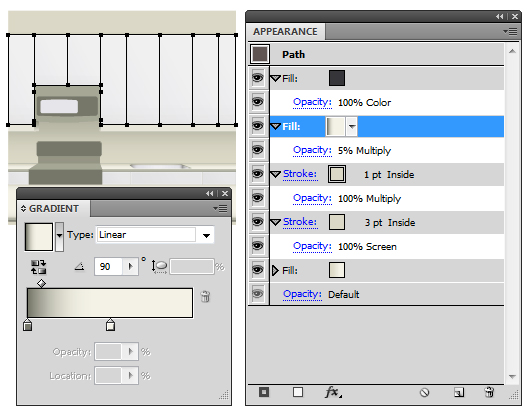The image size is (531, 418).
Task: Click the 1 pt Stroke link
Action: pyautogui.click(x=300, y=174)
